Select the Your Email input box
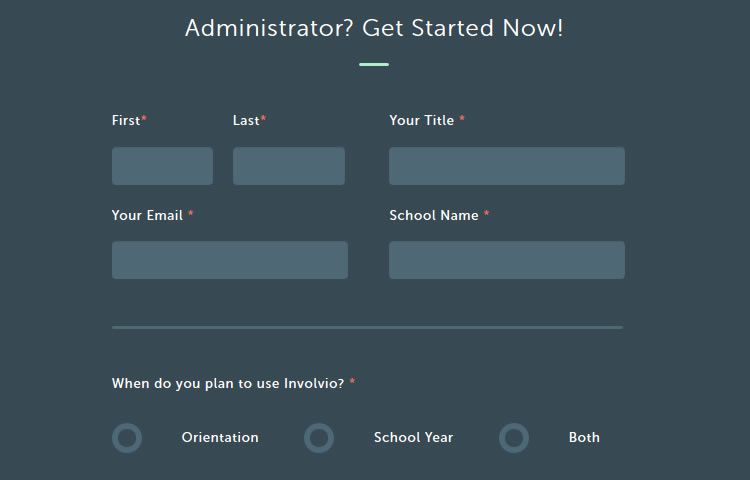This screenshot has width=750, height=480. point(229,260)
